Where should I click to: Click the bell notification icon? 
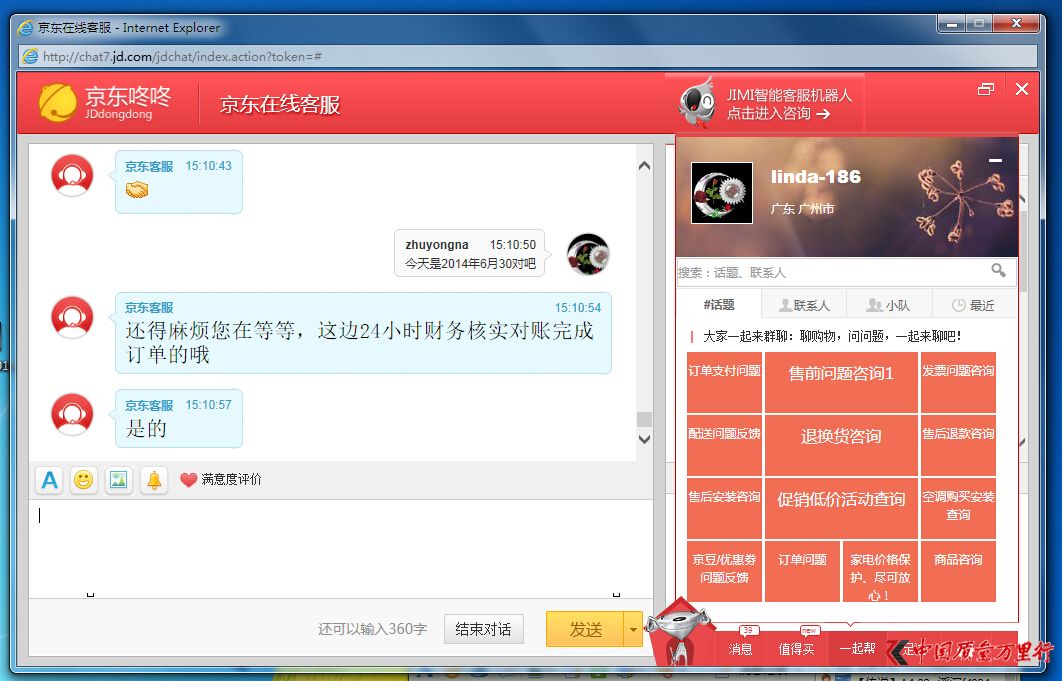tap(154, 480)
